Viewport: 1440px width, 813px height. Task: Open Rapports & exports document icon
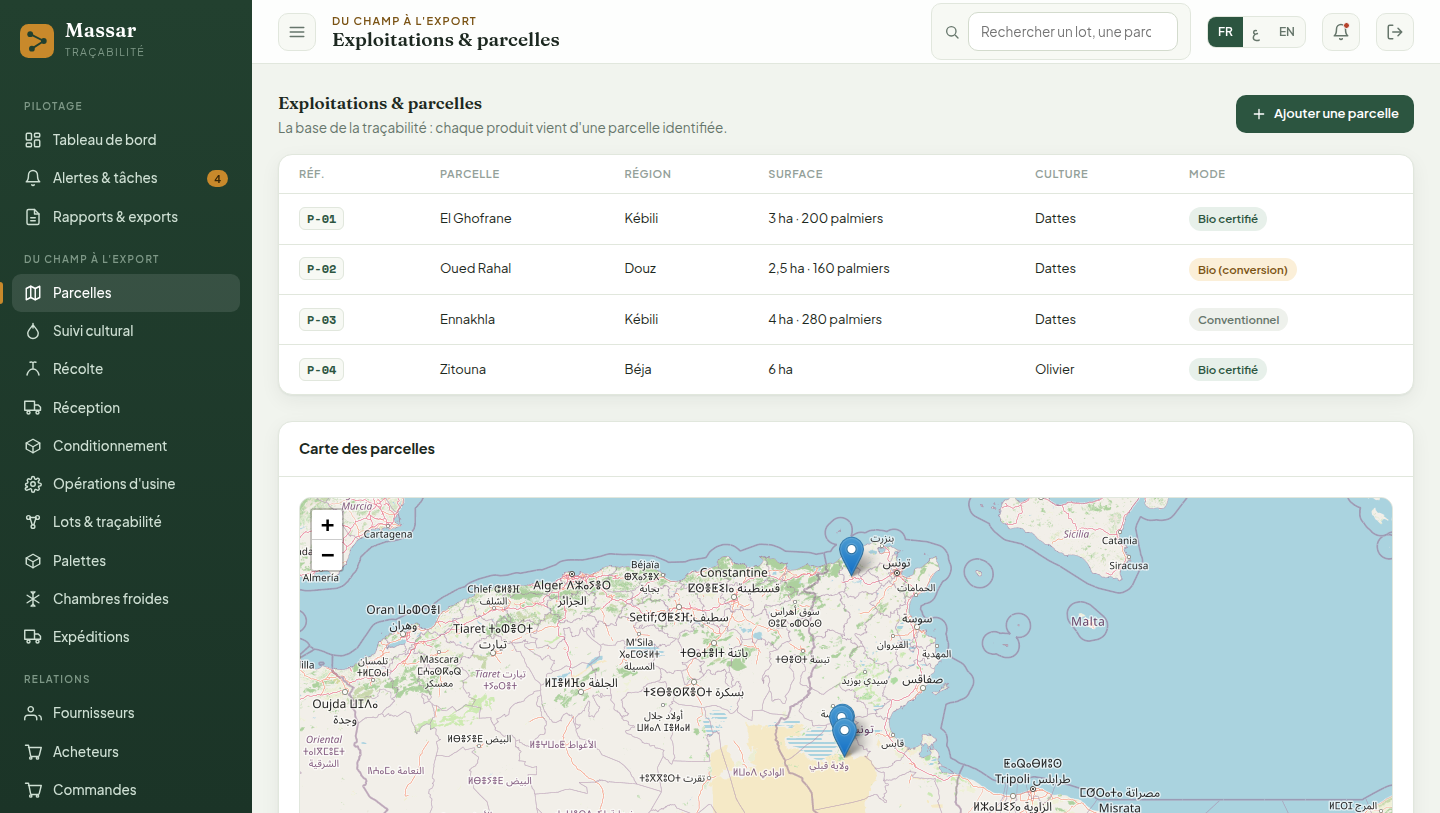coord(33,217)
